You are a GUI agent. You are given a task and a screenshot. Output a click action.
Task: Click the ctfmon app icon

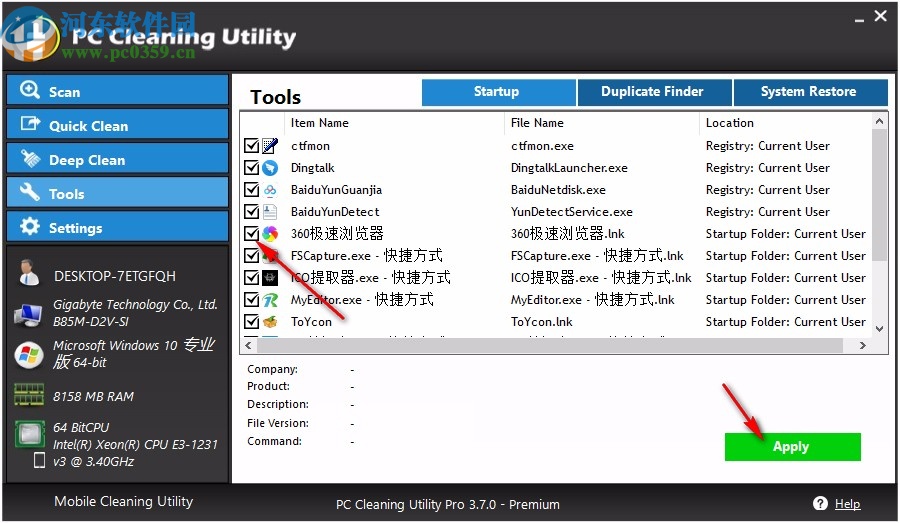pos(270,146)
